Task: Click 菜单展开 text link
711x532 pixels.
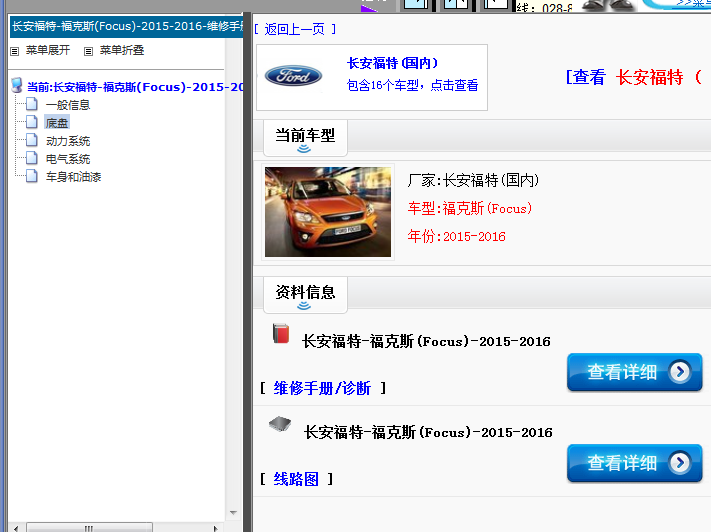Action: click(x=48, y=50)
